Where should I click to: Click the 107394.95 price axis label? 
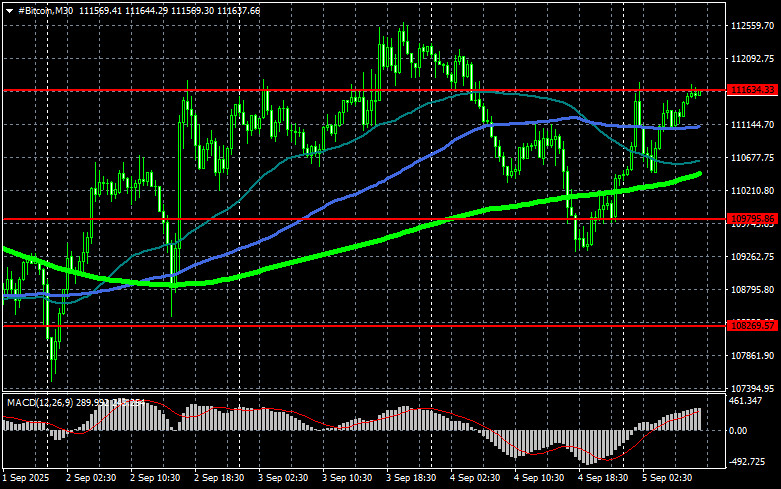coord(754,388)
